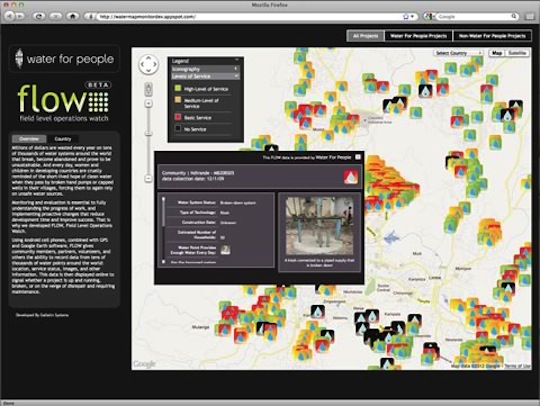Viewport: 540px width, 406px height.
Task: Bookmark page with the star icon
Action: [406, 16]
